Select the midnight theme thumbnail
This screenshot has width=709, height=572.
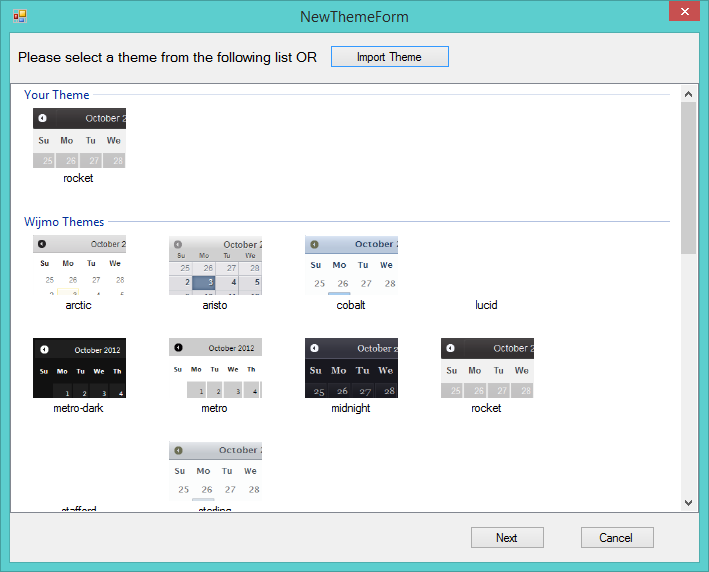click(x=351, y=368)
